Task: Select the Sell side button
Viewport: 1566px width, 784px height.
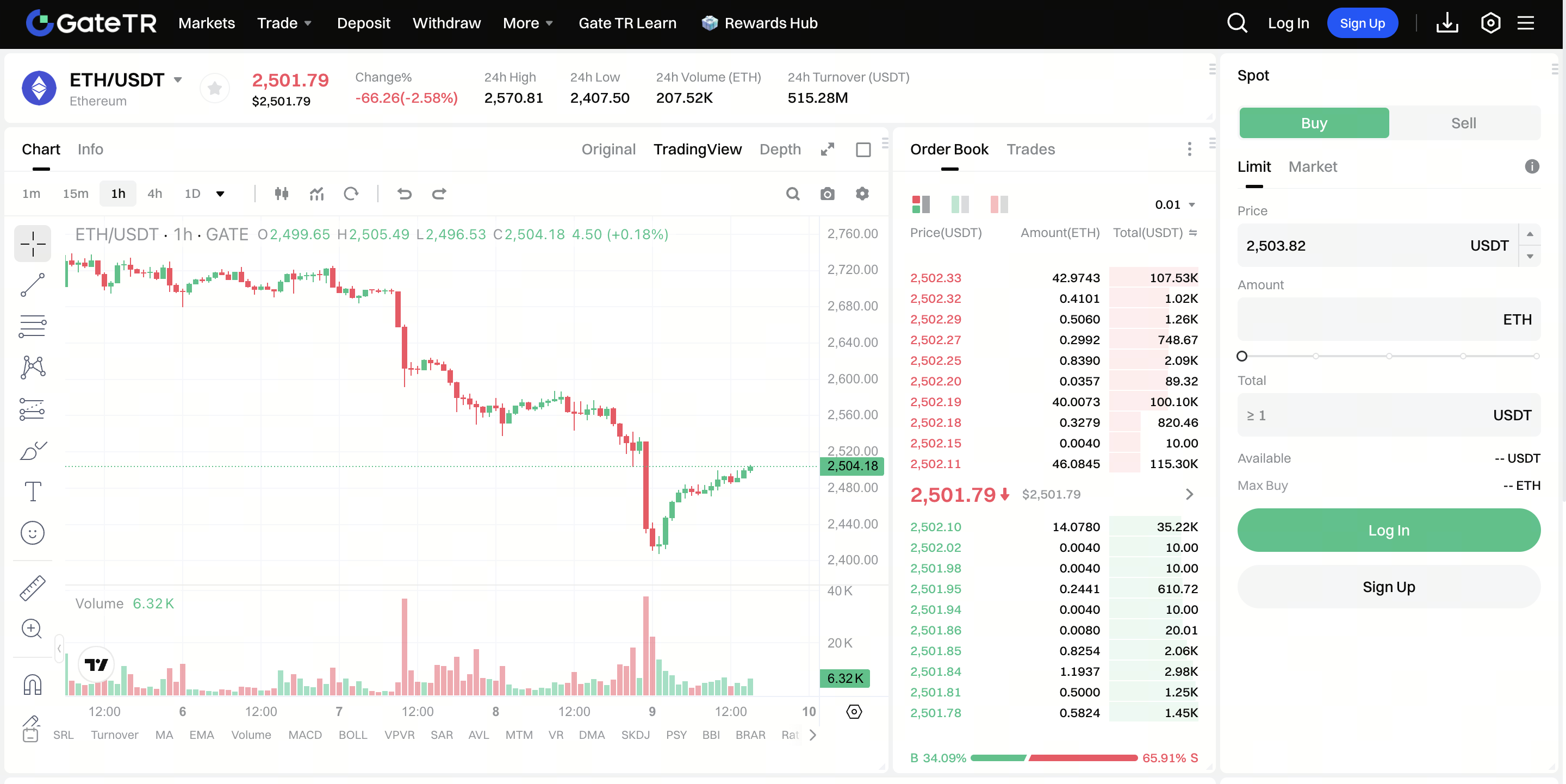Action: [x=1463, y=123]
